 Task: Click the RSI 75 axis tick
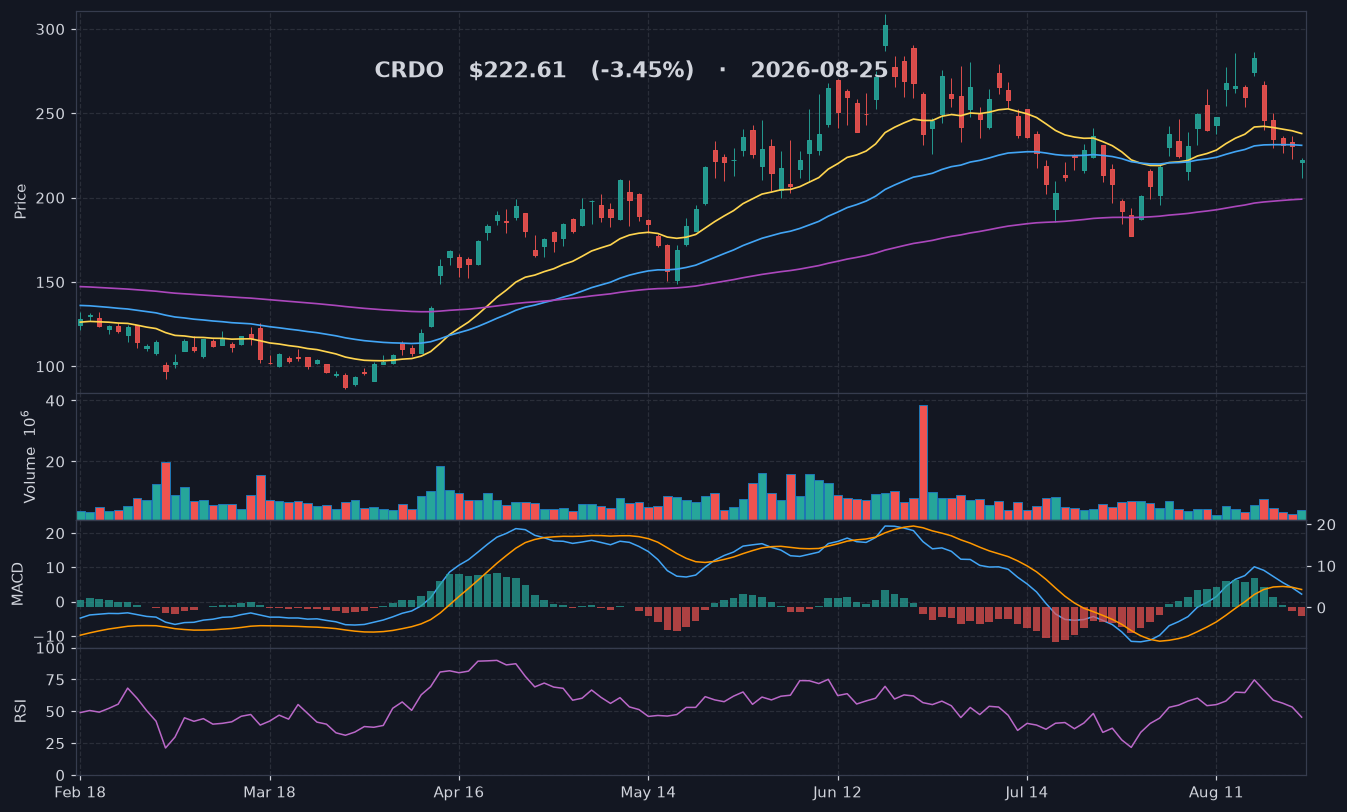tap(56, 680)
